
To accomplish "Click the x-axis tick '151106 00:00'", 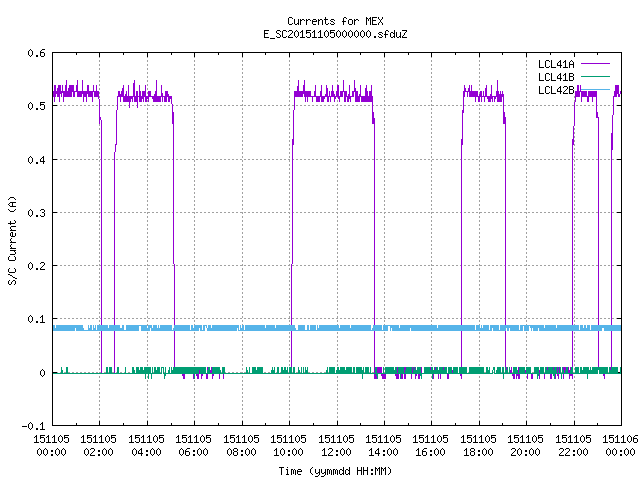I will pos(620,445).
